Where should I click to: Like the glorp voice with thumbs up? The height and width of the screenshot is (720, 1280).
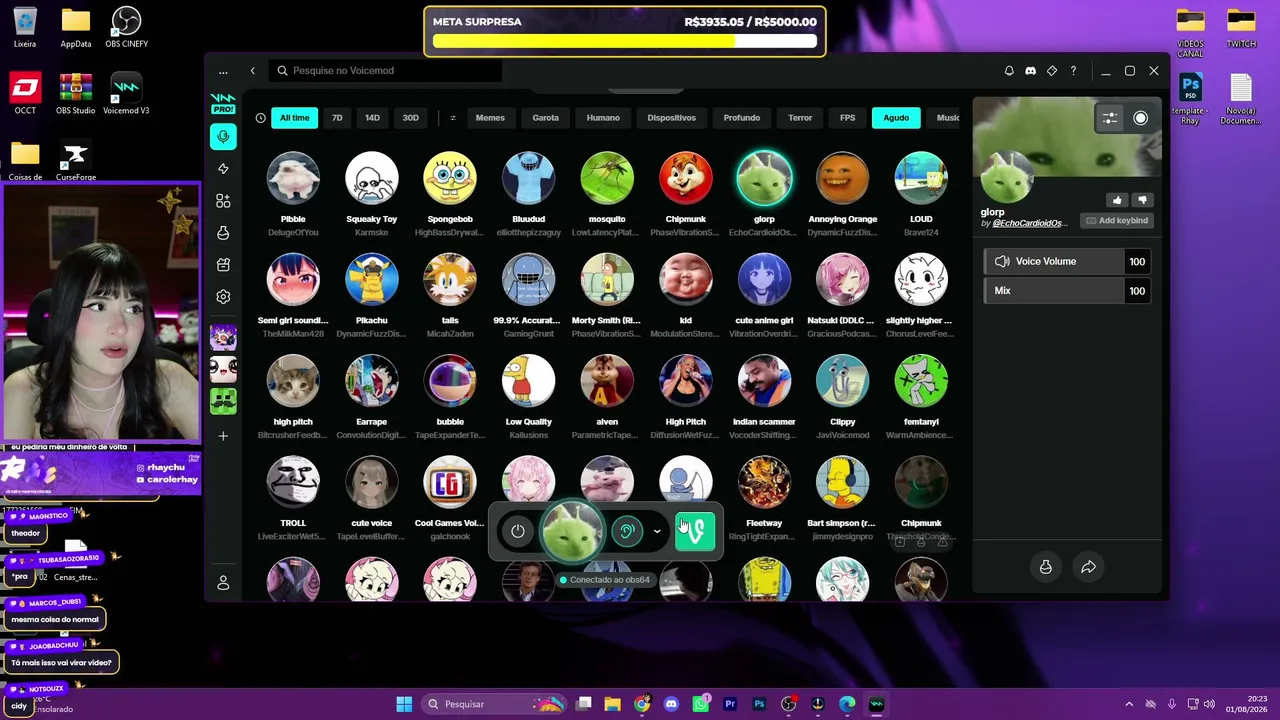click(x=1117, y=201)
